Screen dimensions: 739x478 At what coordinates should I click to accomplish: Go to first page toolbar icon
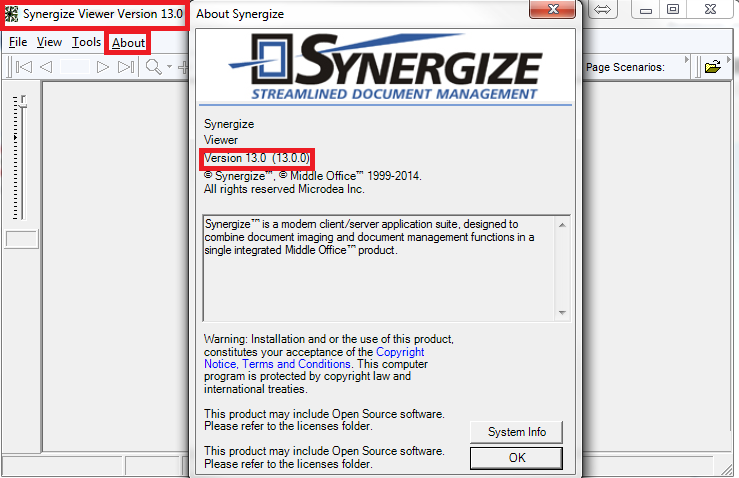click(x=24, y=67)
